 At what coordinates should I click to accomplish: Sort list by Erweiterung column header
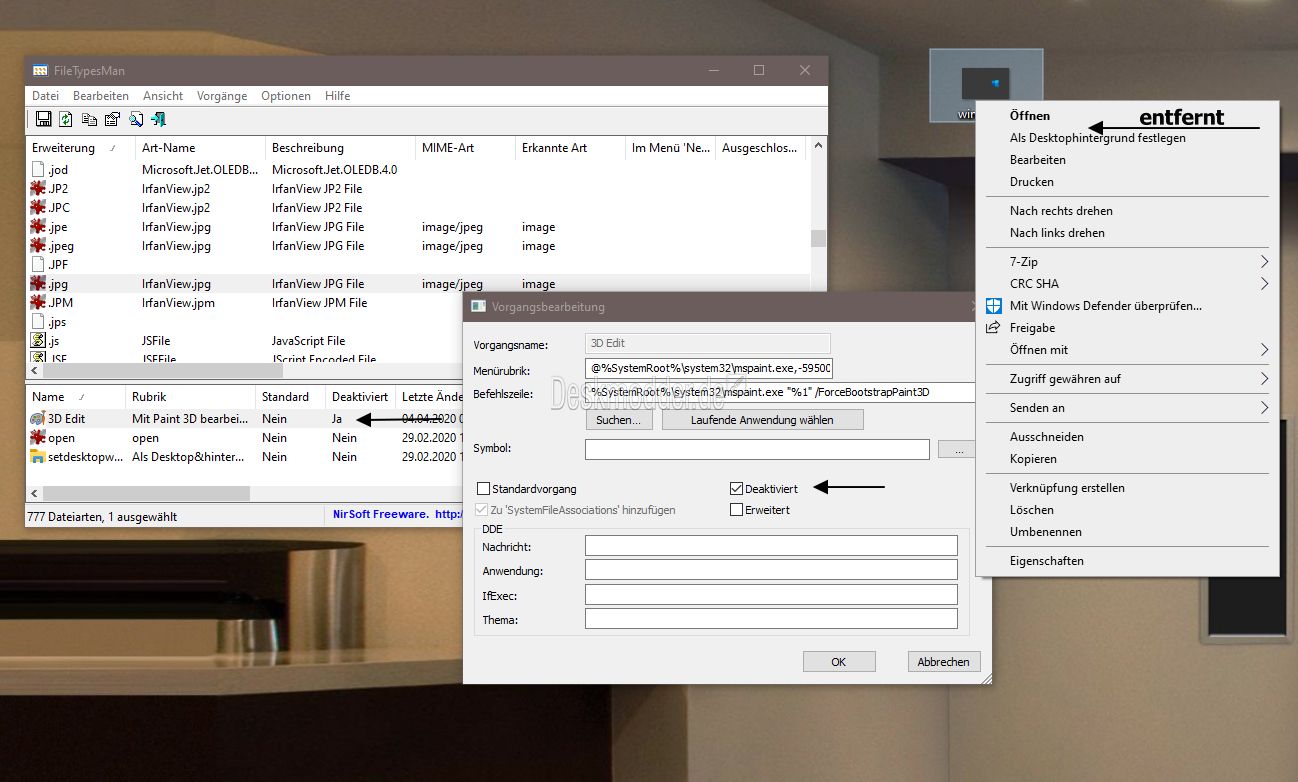coord(80,148)
